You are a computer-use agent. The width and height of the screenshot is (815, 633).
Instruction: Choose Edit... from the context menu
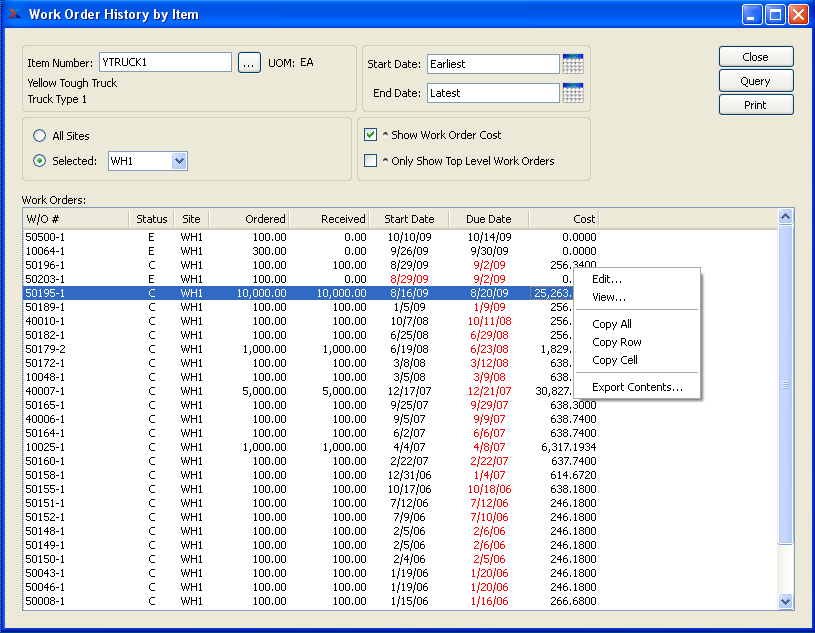[x=607, y=279]
